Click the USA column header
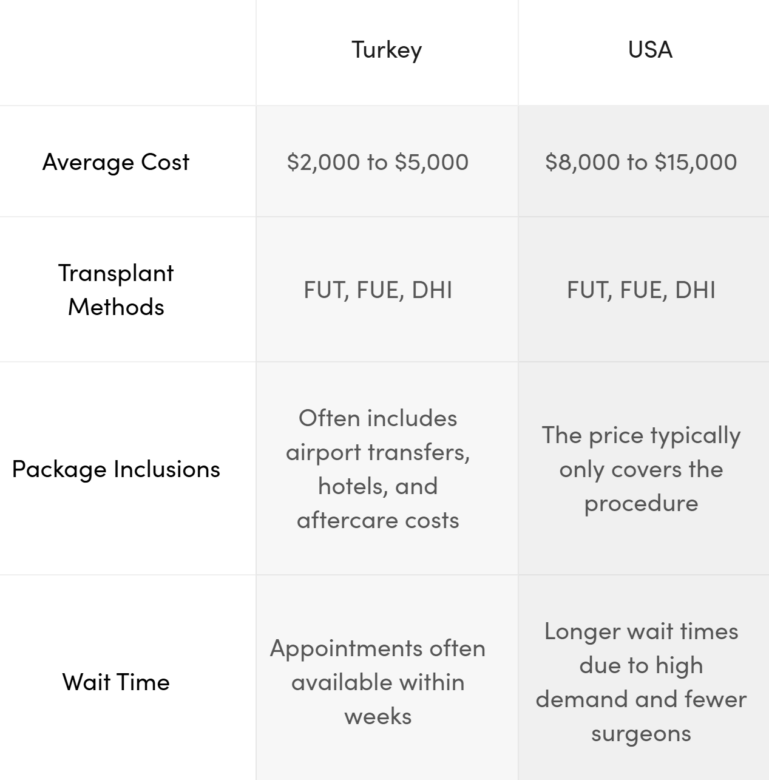This screenshot has height=780, width=769. pos(643,50)
